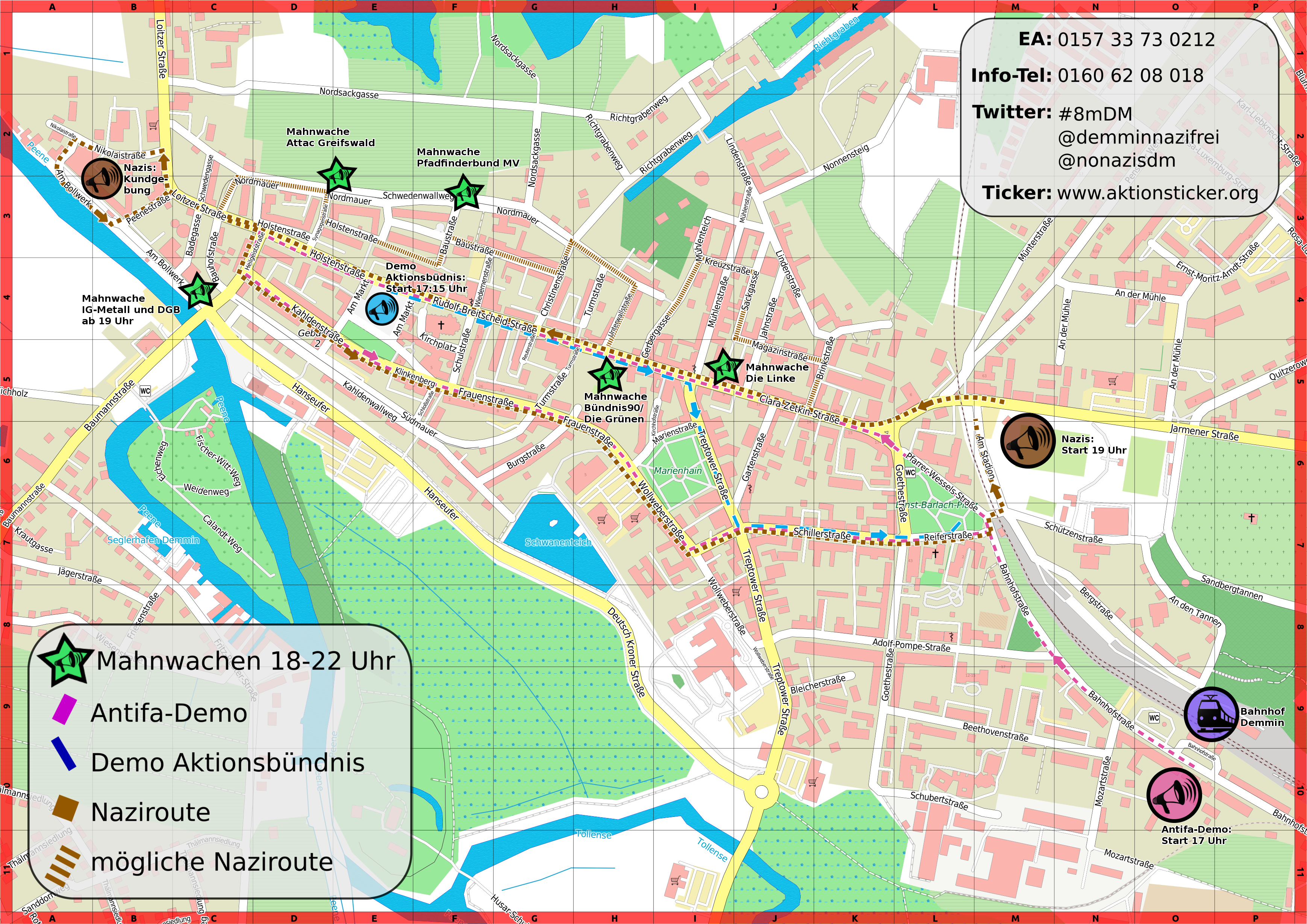The image size is (1307, 924).
Task: Click the @demminnazifrei Twitter handle
Action: point(1138,137)
